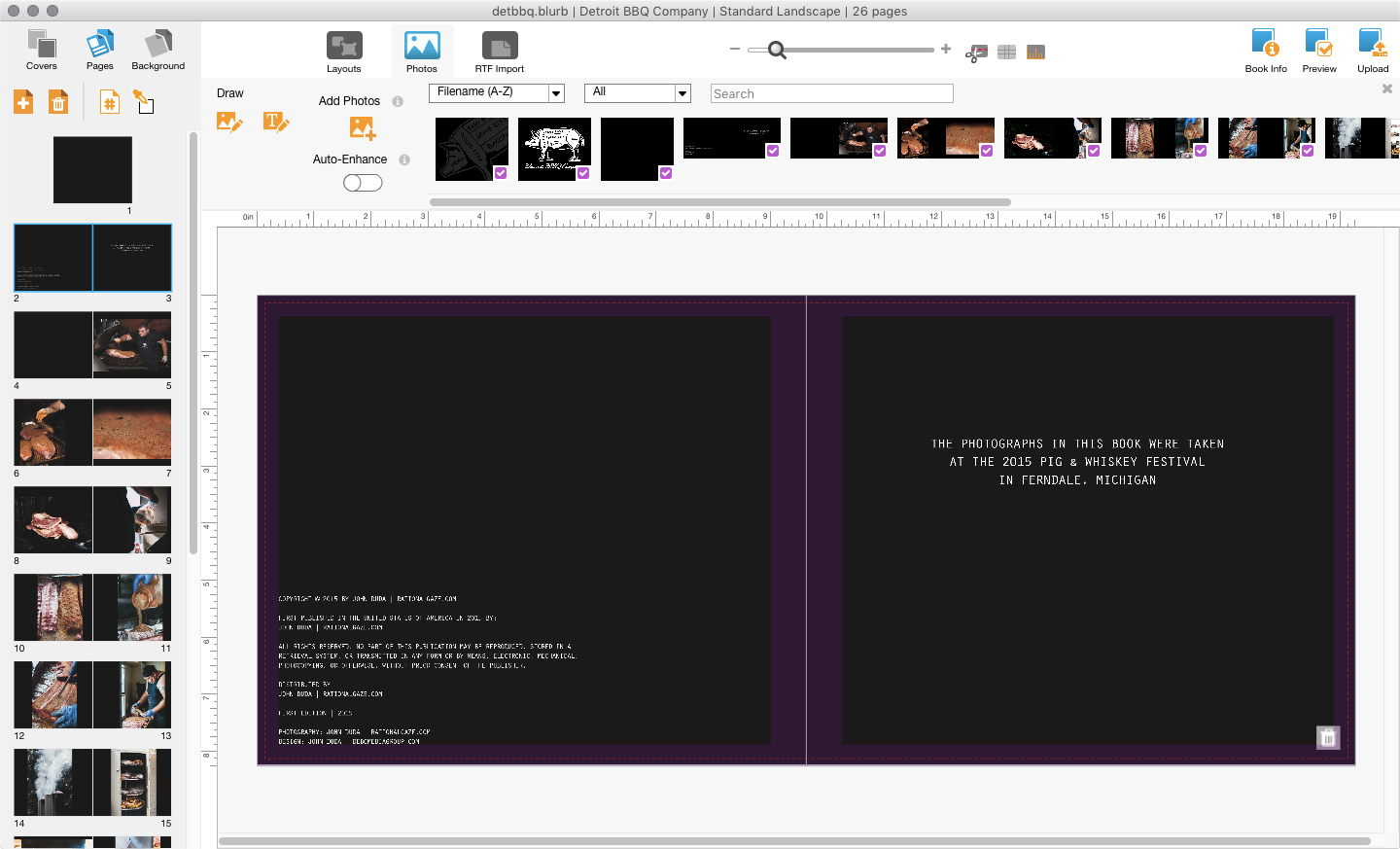Screen dimensions: 1400x849
Task: Toggle the rulers display icon
Action: [1035, 53]
